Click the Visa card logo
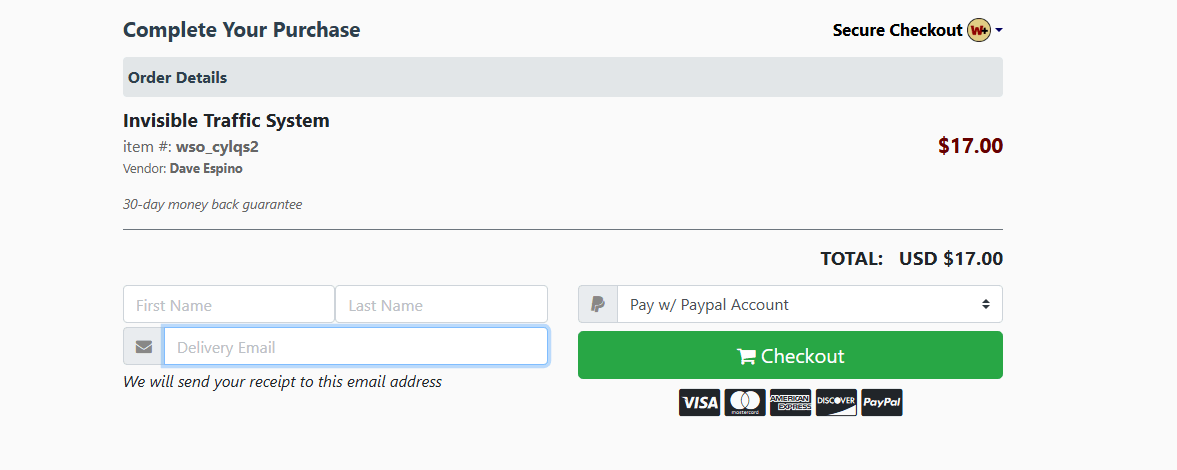Screen dimensions: 1177x470 click(699, 402)
